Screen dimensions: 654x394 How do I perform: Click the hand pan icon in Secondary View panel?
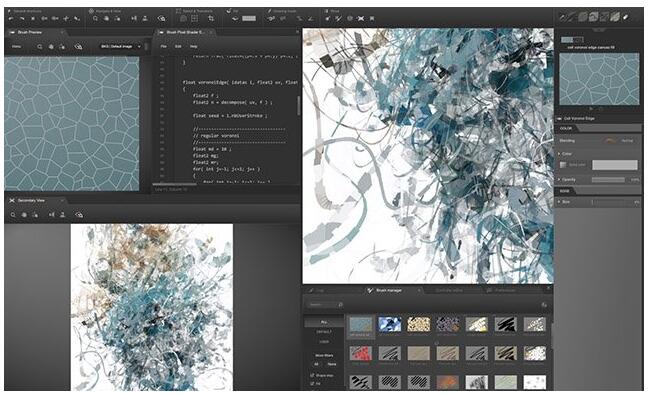pos(24,215)
